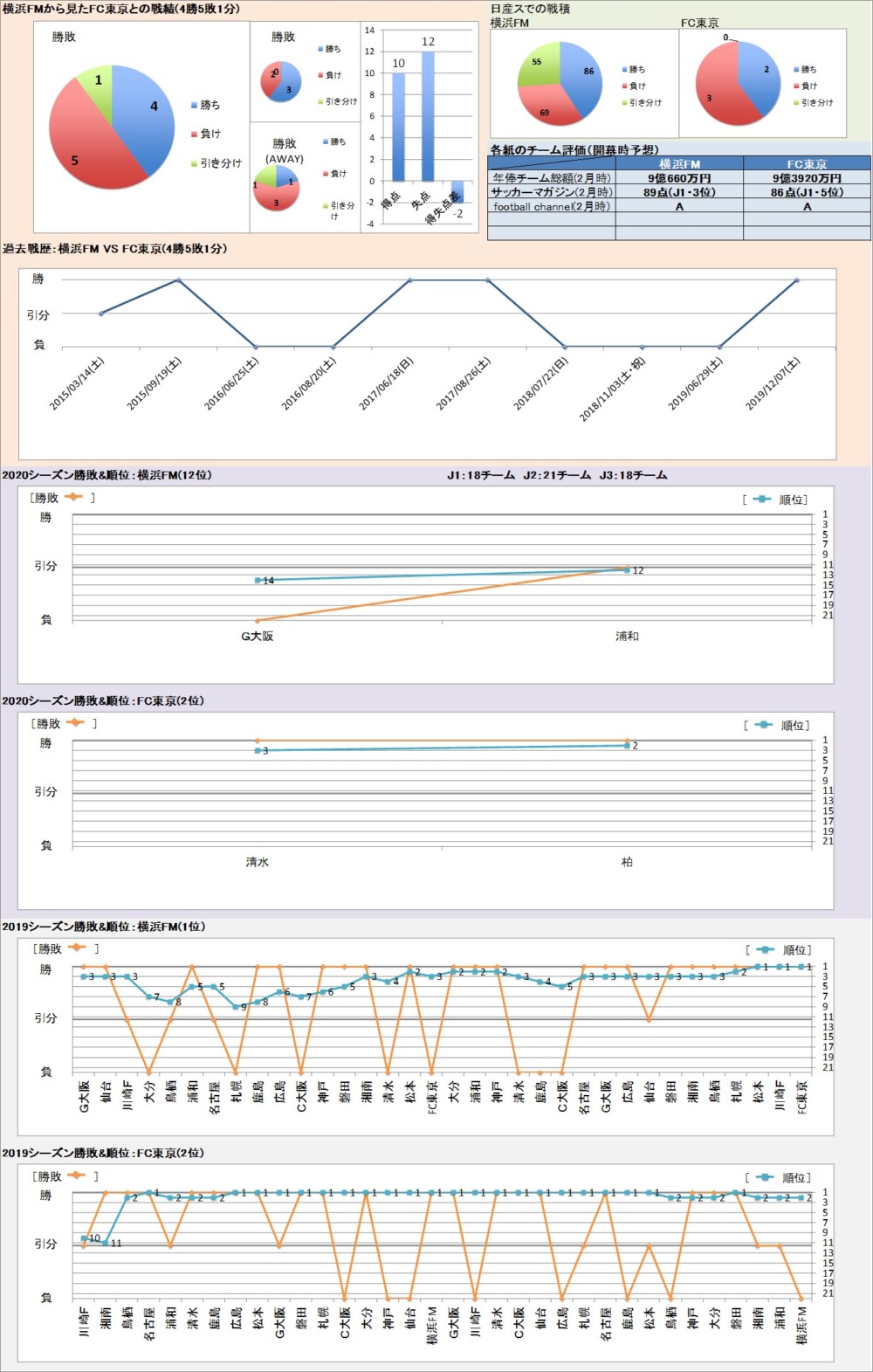Click the '日産スでの戦績' heading
This screenshot has height=1372, width=873.
pyautogui.click(x=530, y=9)
